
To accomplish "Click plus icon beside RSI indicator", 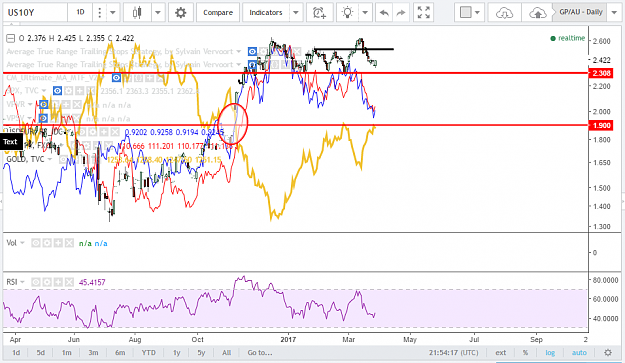I will (58, 282).
